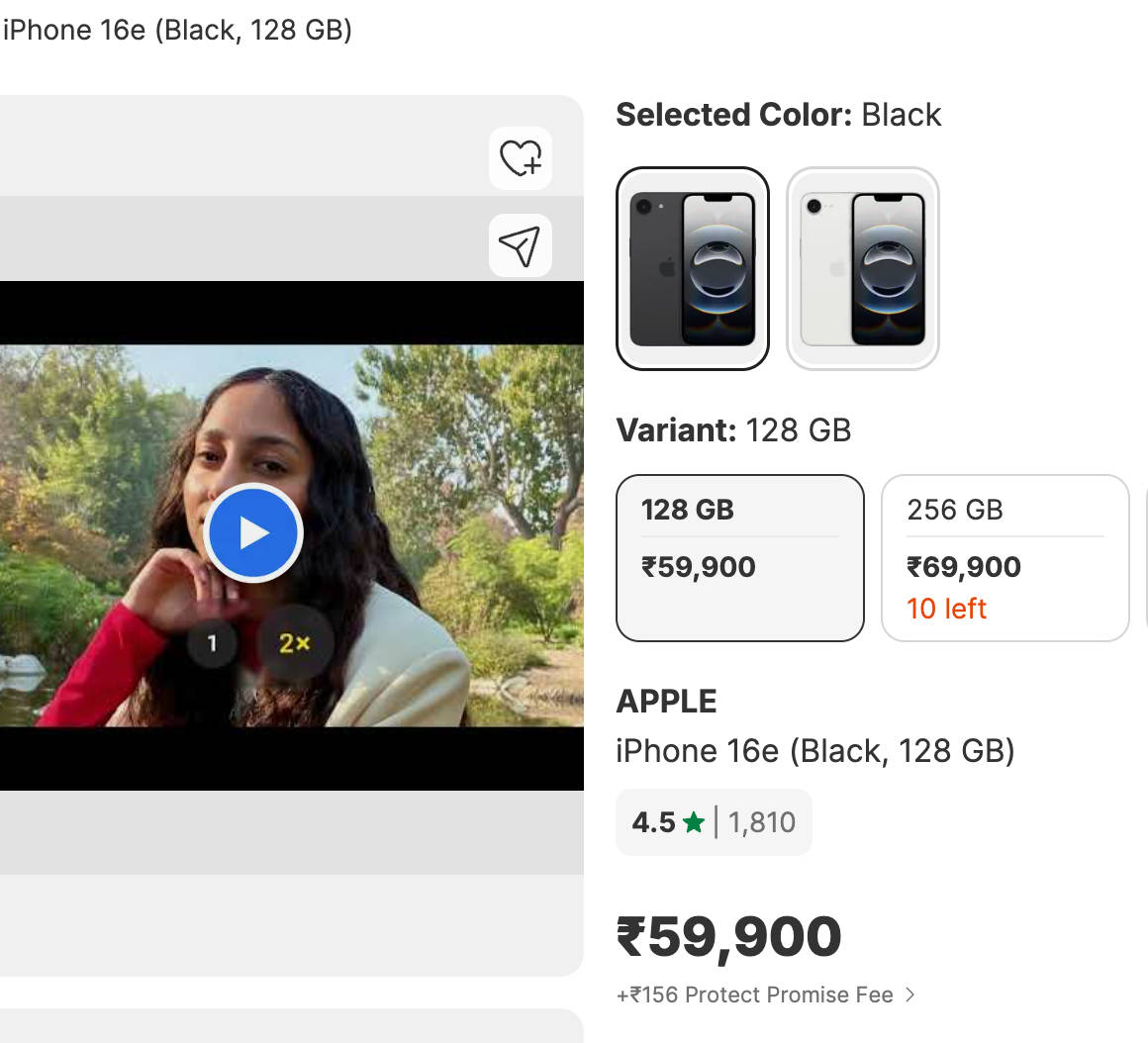The width and height of the screenshot is (1148, 1043).
Task: Click the 1x zoom badge in the video
Action: [212, 644]
